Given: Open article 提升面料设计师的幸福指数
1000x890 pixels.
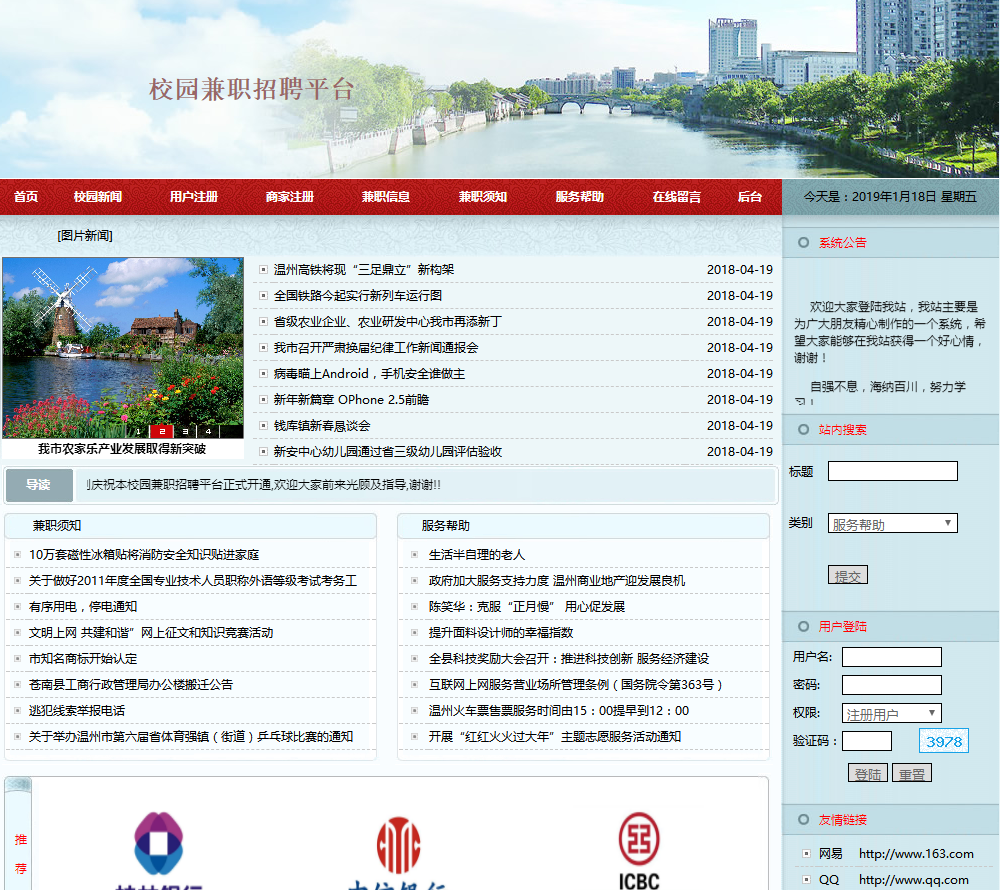Looking at the screenshot, I should click(x=501, y=632).
